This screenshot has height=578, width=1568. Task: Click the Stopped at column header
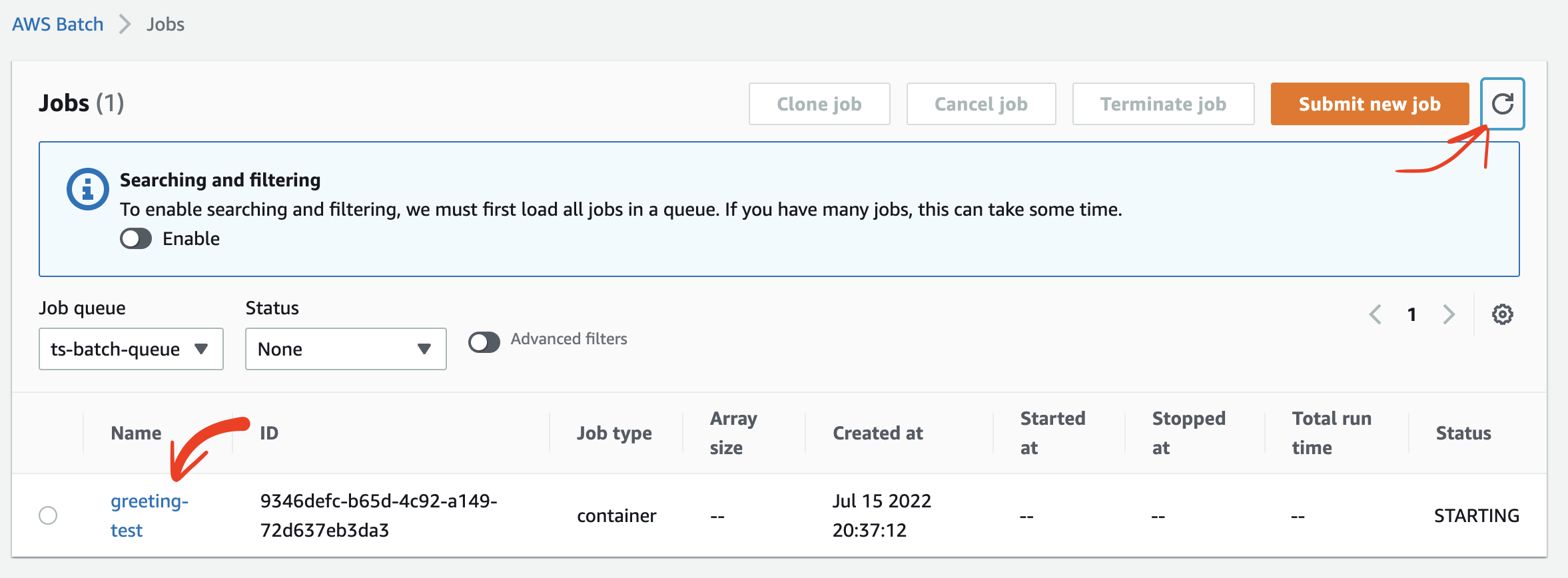tap(1188, 433)
